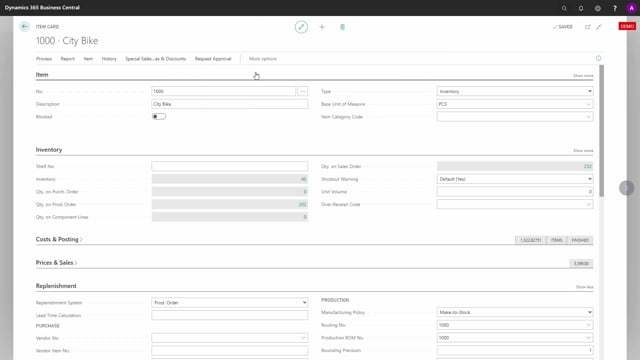Click the DEMO badge
640x360 pixels.
point(627,27)
